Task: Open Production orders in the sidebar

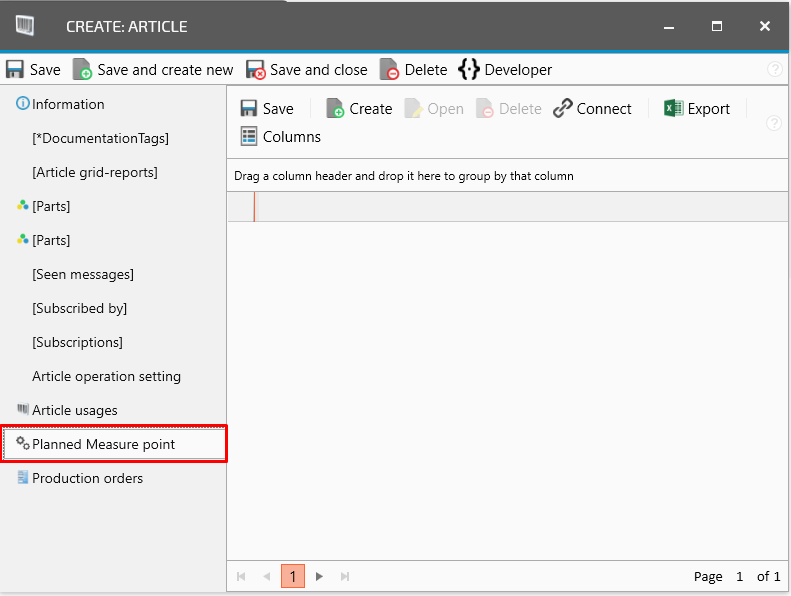Action: pos(87,478)
